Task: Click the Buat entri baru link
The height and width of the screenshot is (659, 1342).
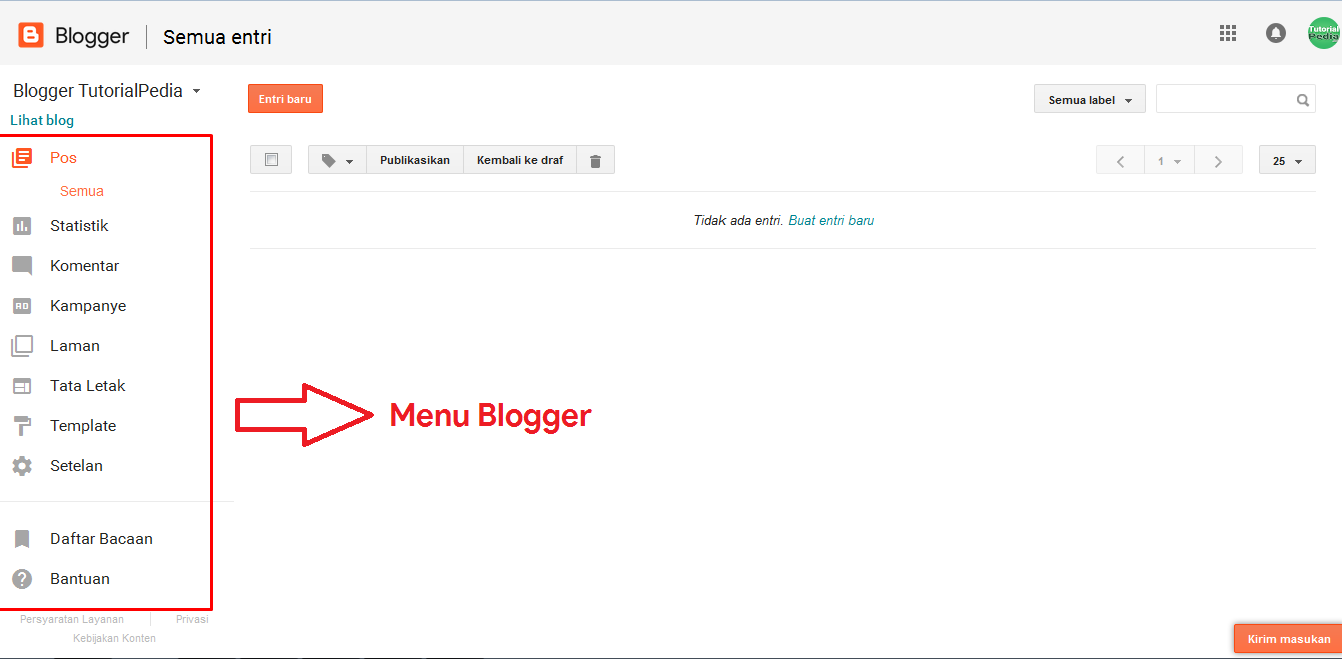Action: click(831, 220)
